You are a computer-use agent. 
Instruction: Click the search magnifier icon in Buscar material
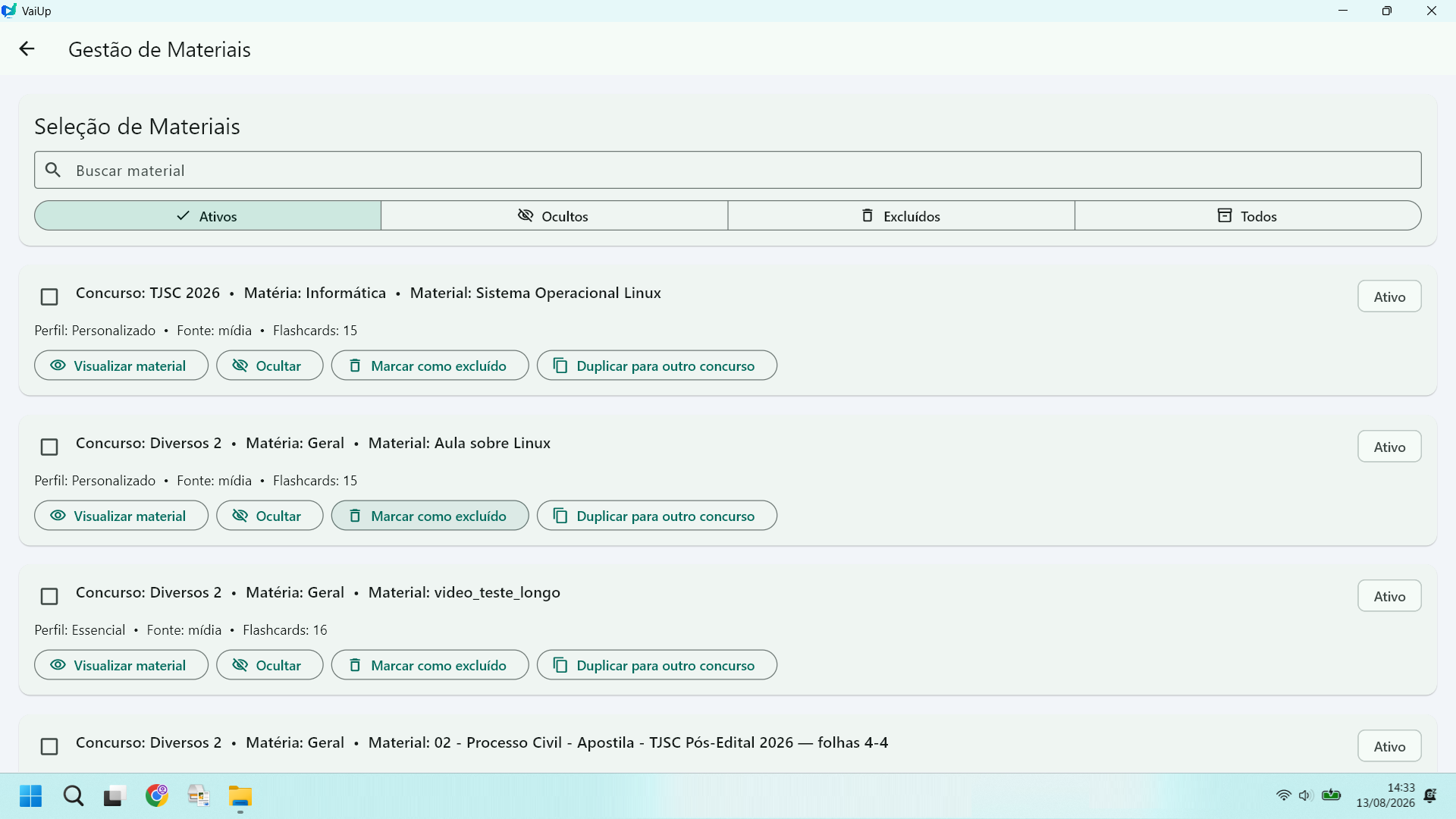[x=53, y=170]
